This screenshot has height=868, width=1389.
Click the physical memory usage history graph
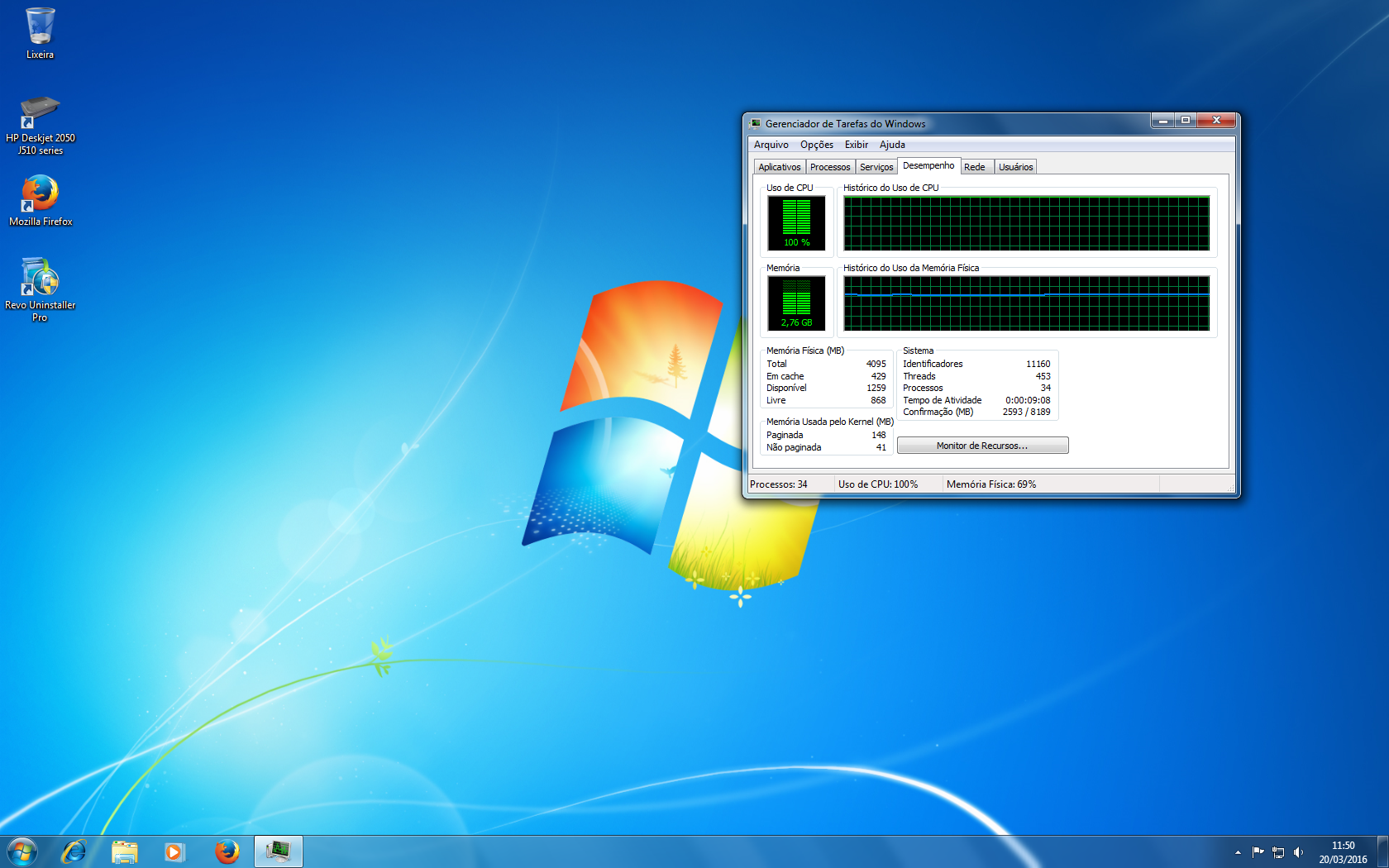click(1026, 303)
